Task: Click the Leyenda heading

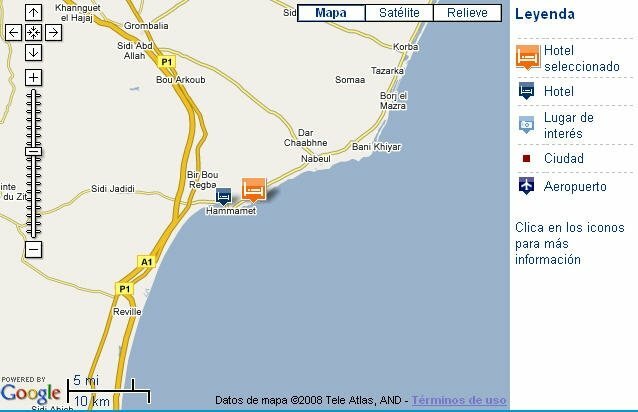Action: click(x=545, y=14)
